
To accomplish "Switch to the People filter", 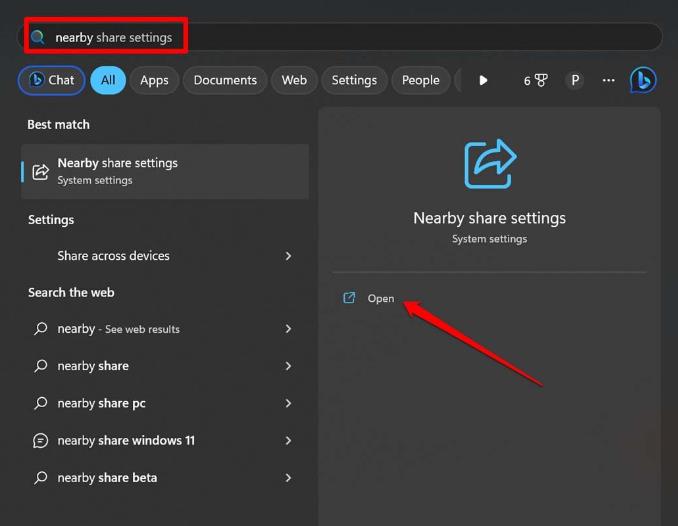I will [x=421, y=80].
